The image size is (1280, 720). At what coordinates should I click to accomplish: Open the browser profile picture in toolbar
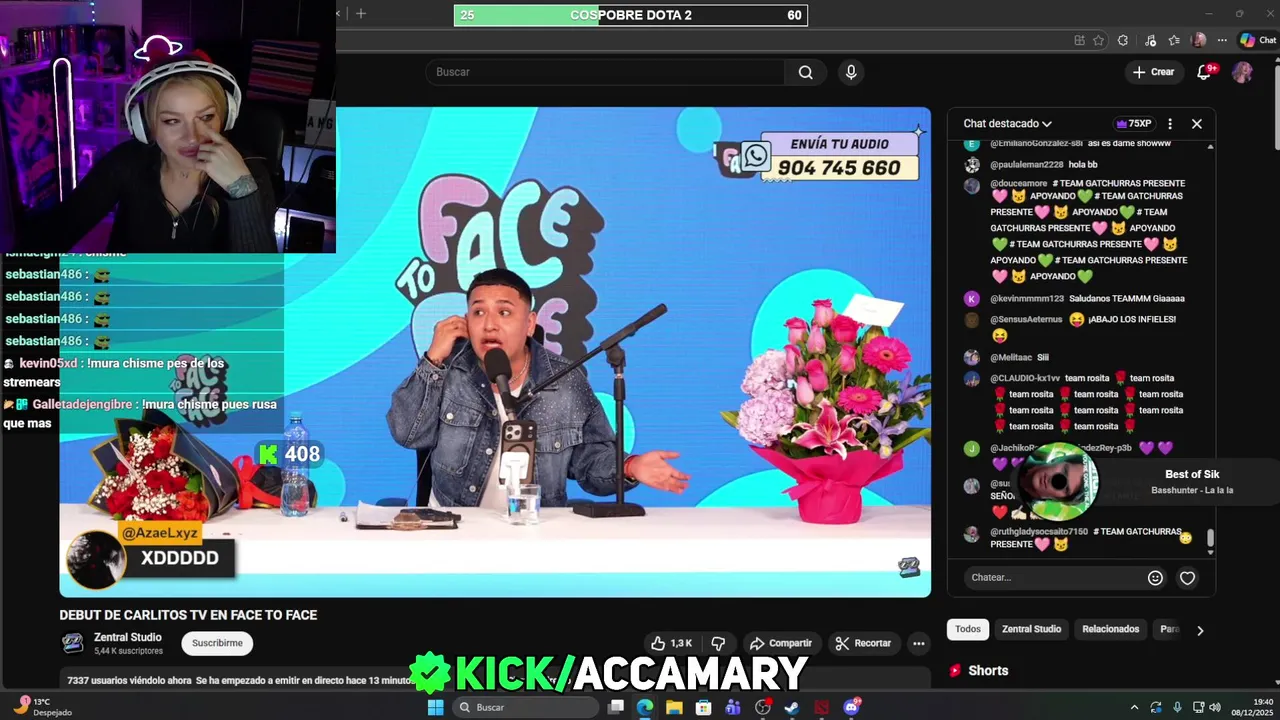[x=1199, y=40]
